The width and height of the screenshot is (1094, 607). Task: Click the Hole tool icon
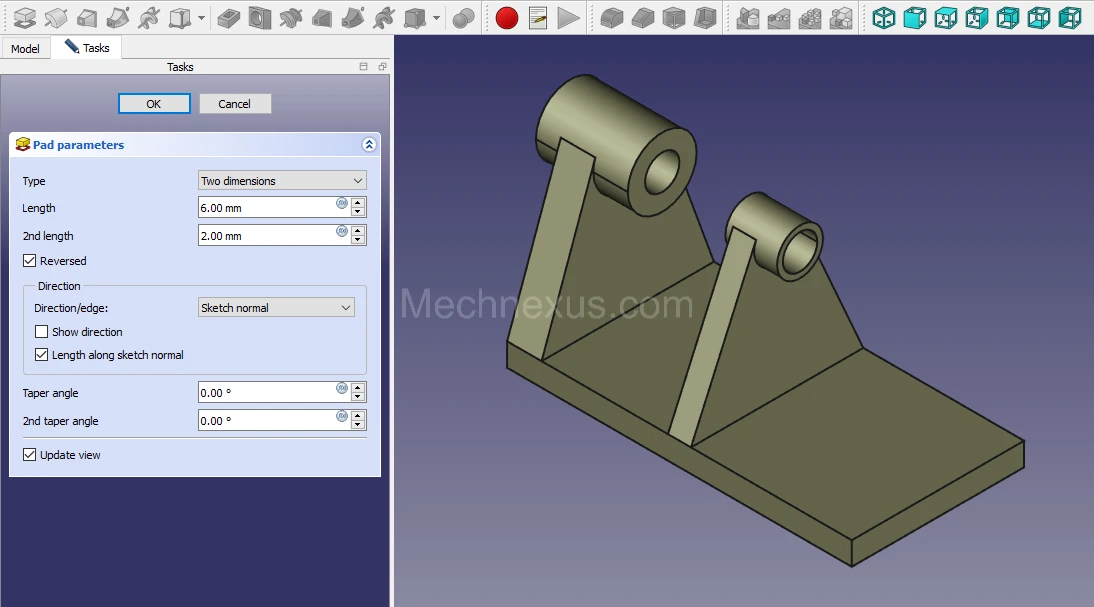coord(260,17)
